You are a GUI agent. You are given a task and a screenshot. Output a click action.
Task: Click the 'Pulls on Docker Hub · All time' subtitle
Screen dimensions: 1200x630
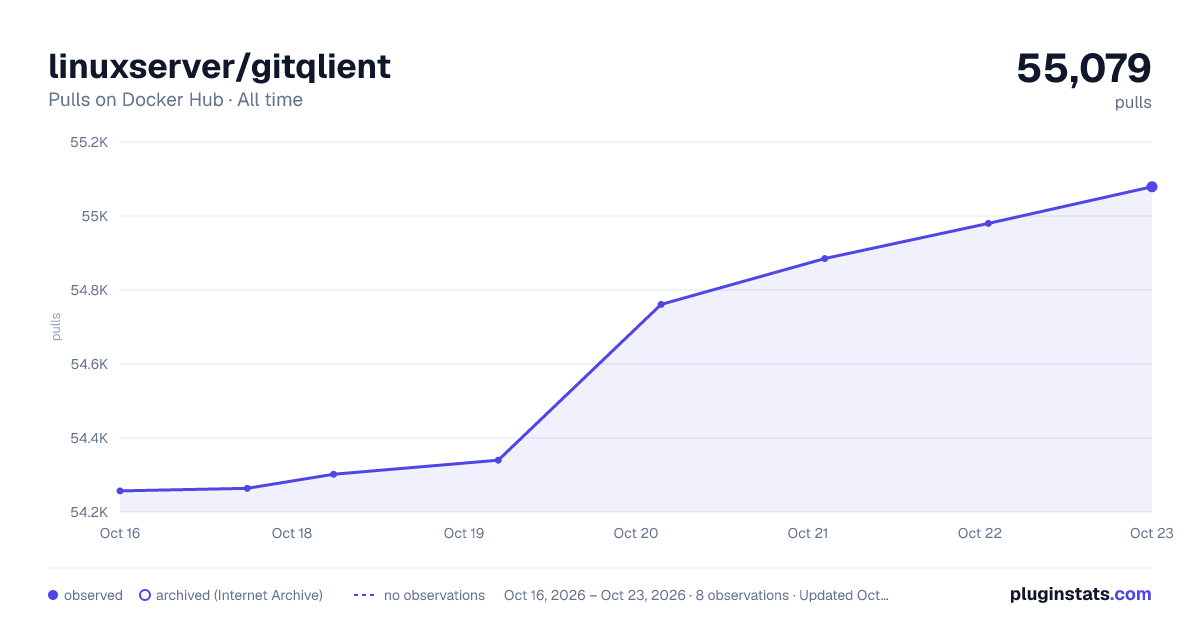pyautogui.click(x=175, y=100)
